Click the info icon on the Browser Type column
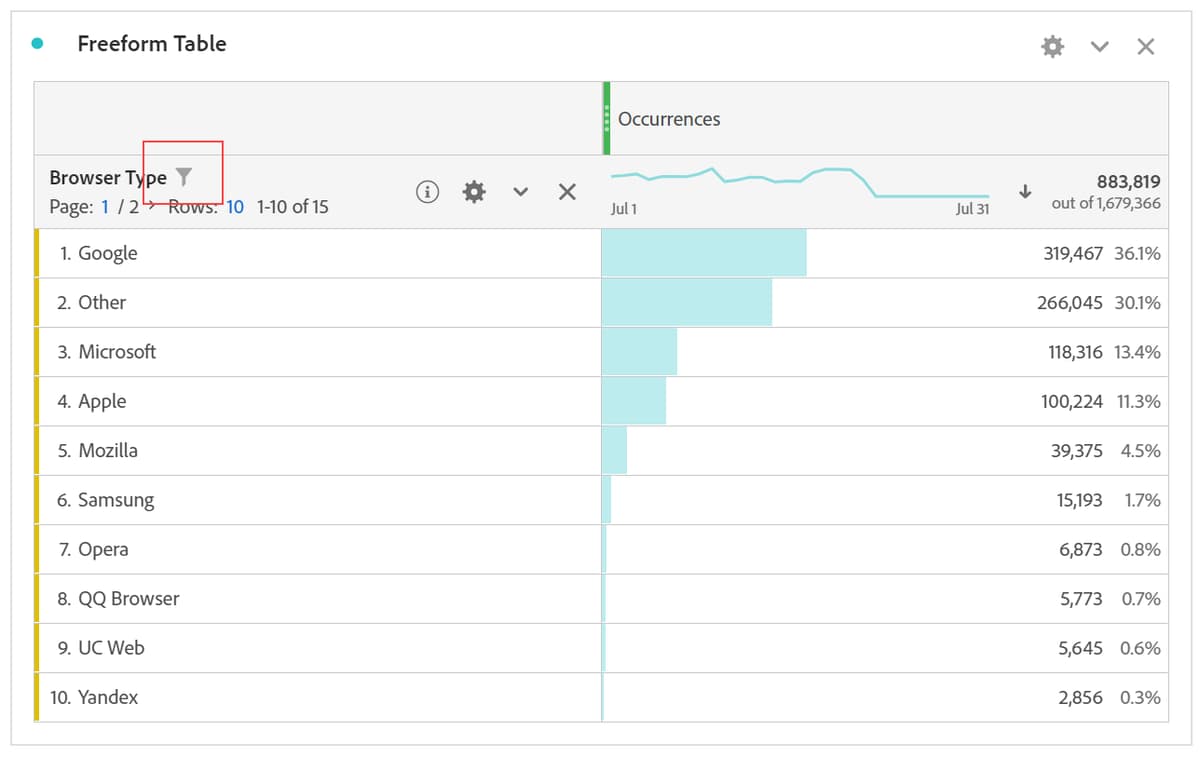Image resolution: width=1200 pixels, height=757 pixels. pos(427,191)
